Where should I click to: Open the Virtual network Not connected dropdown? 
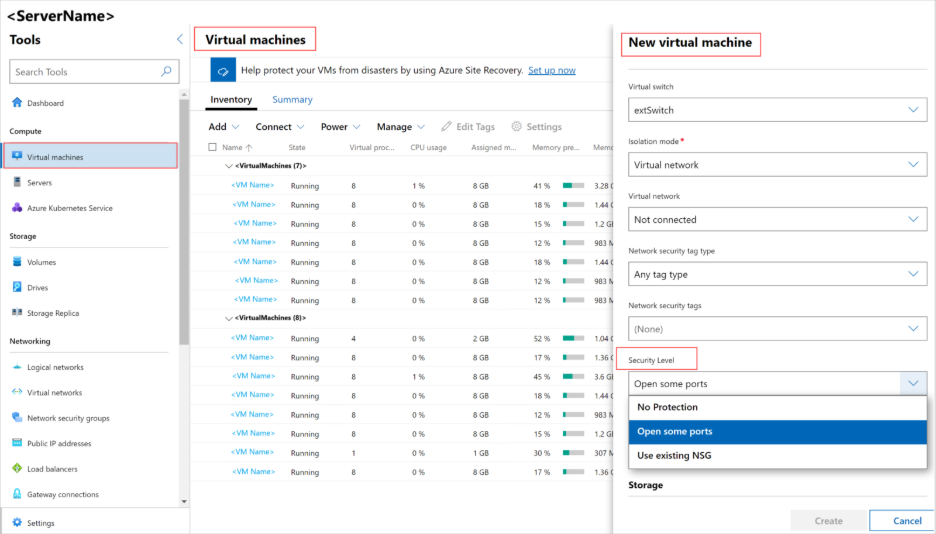[x=777, y=220]
